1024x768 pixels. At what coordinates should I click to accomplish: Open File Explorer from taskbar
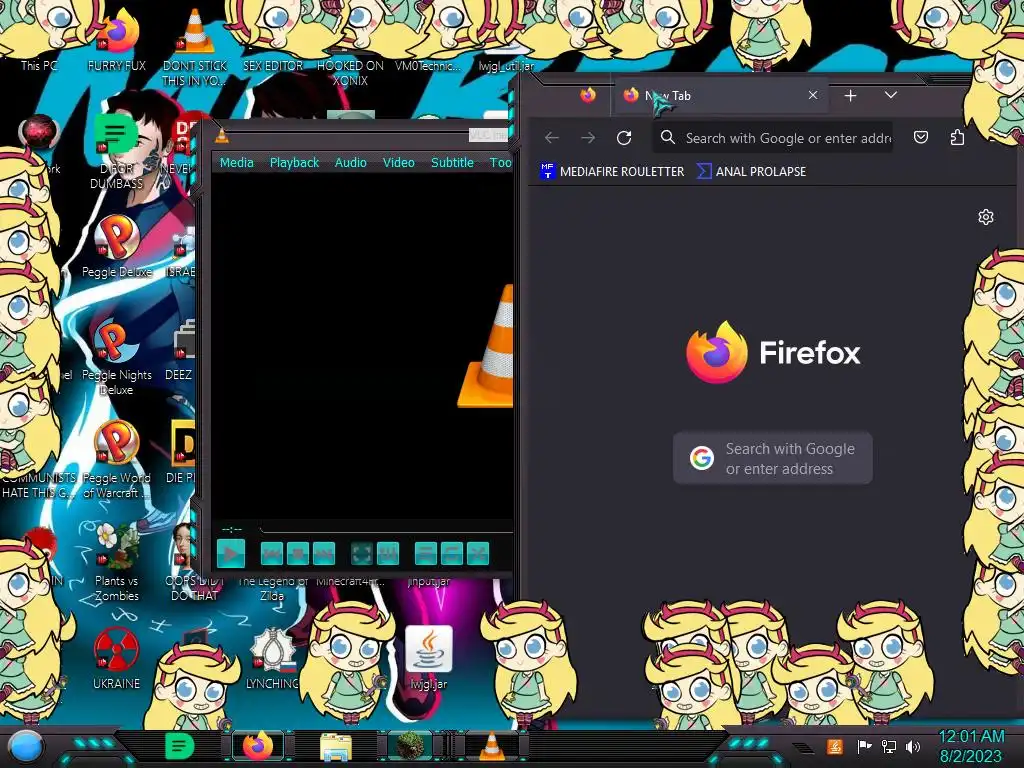[336, 747]
